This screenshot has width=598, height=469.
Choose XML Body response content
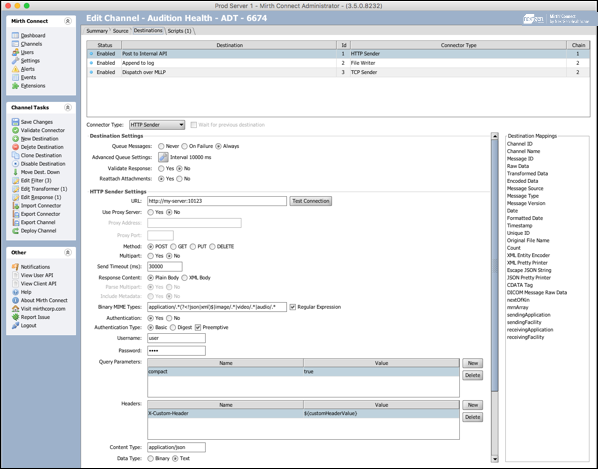185,278
